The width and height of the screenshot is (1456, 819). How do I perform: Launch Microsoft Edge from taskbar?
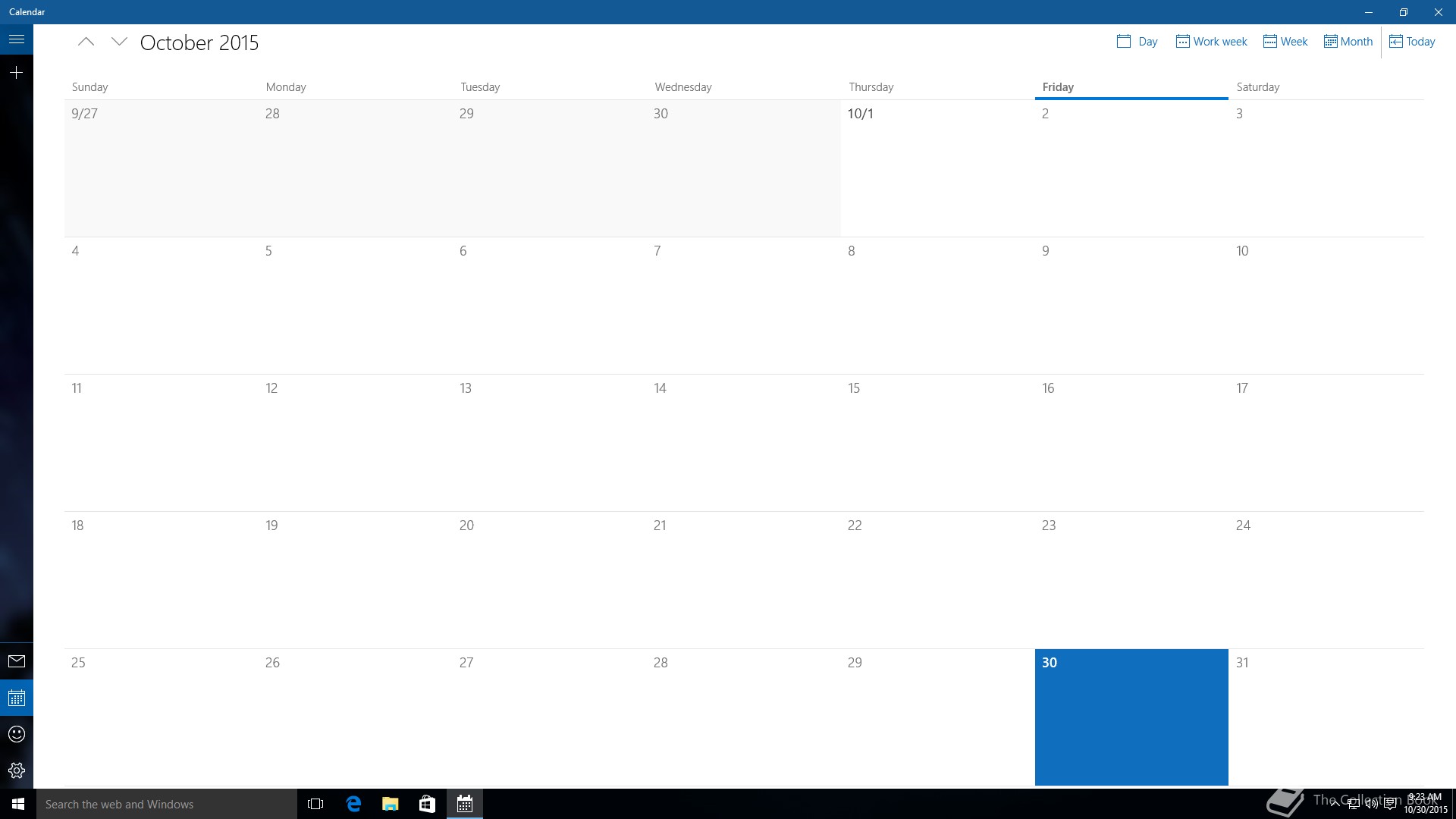(353, 804)
